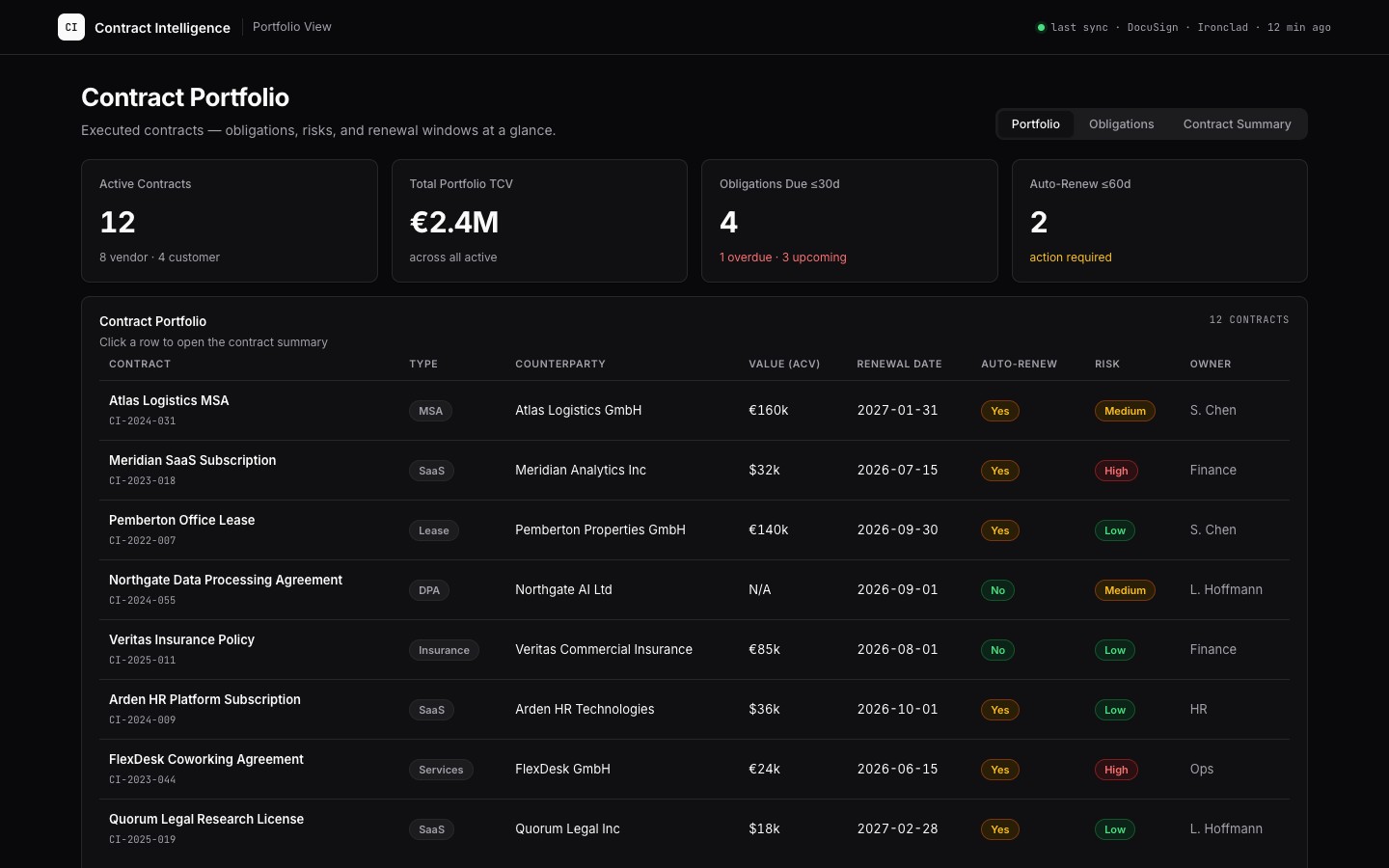
Task: Click the Auto-Renew column header
Action: click(x=1019, y=365)
